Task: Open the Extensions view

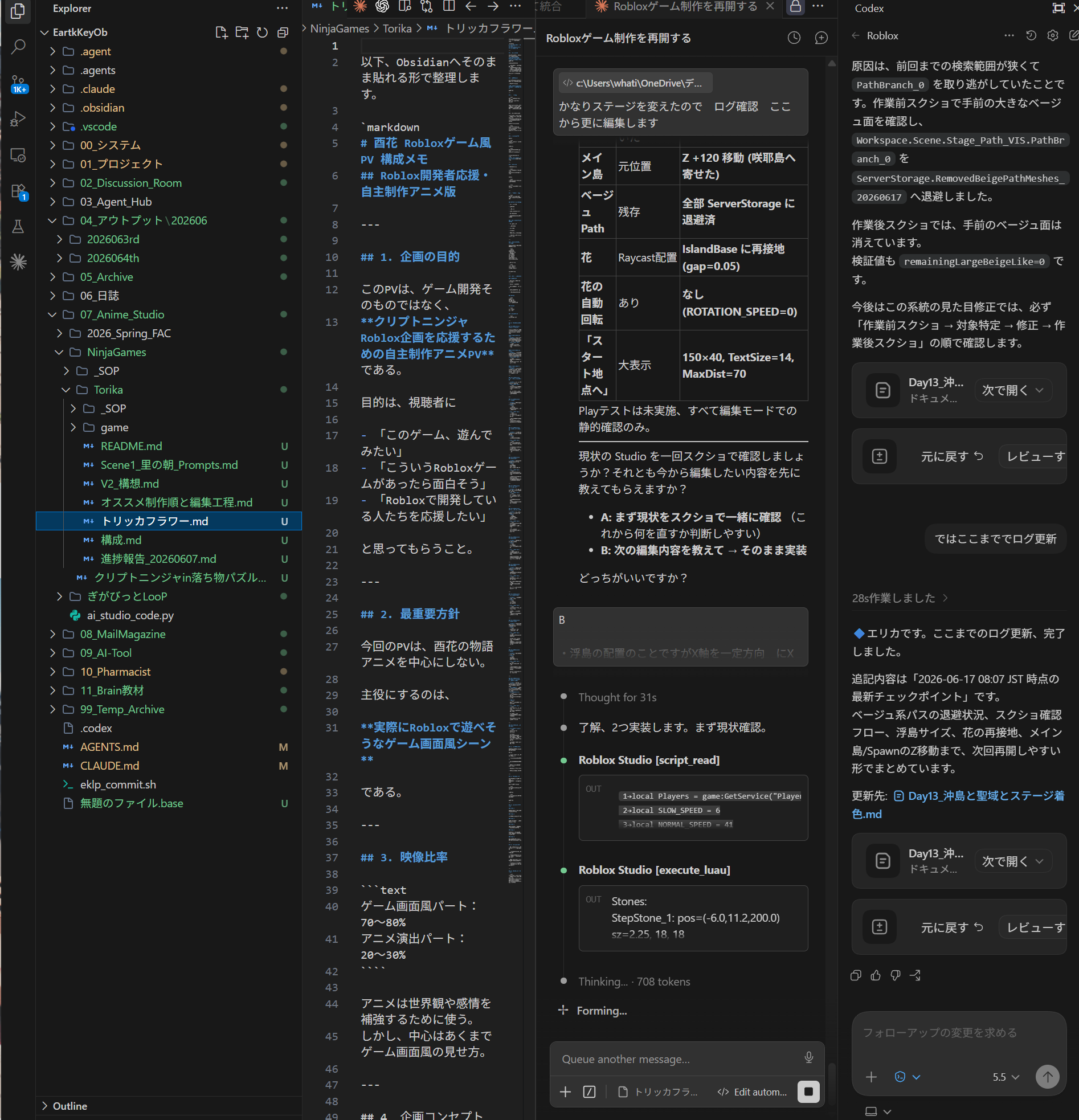Action: (x=18, y=191)
